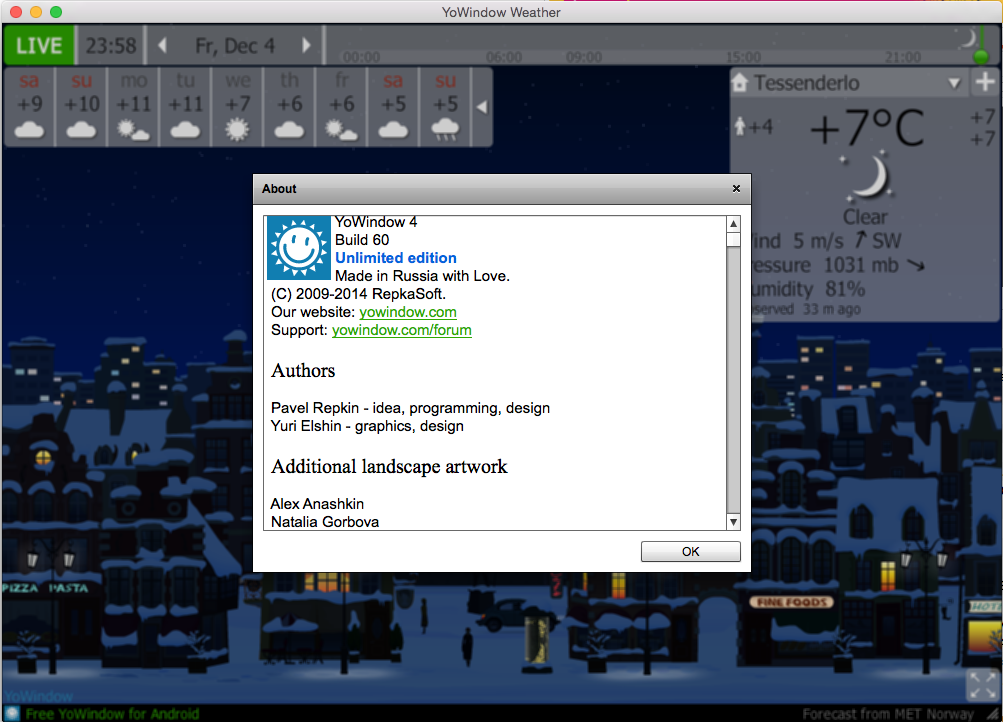1003x722 pixels.
Task: Go to next day arrow
Action: [x=306, y=46]
